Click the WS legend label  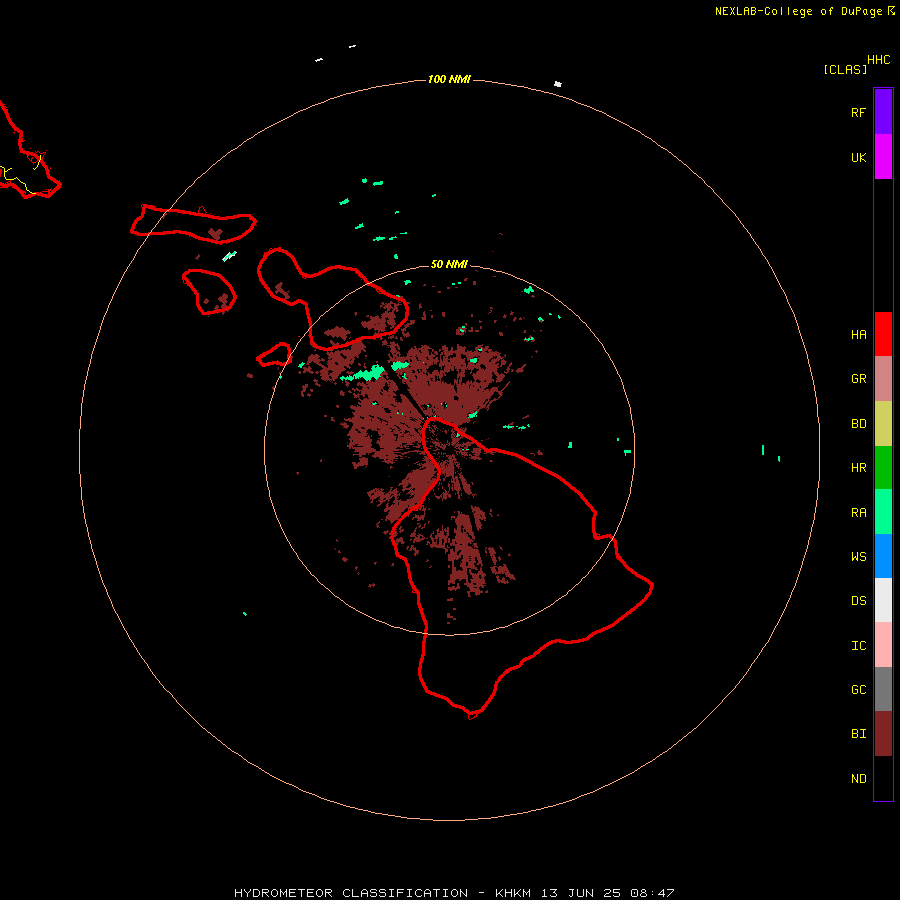(x=858, y=556)
